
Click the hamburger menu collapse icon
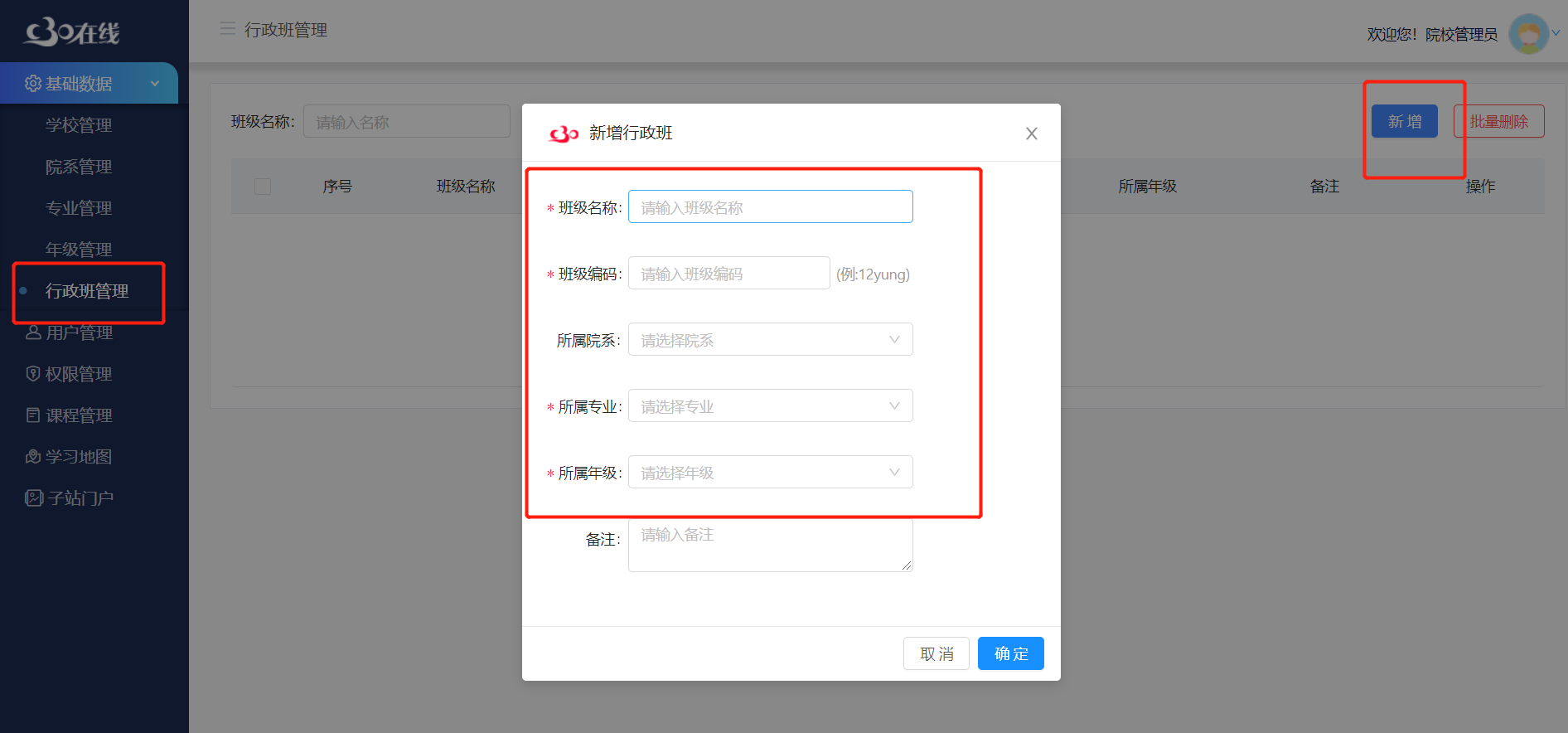point(227,29)
